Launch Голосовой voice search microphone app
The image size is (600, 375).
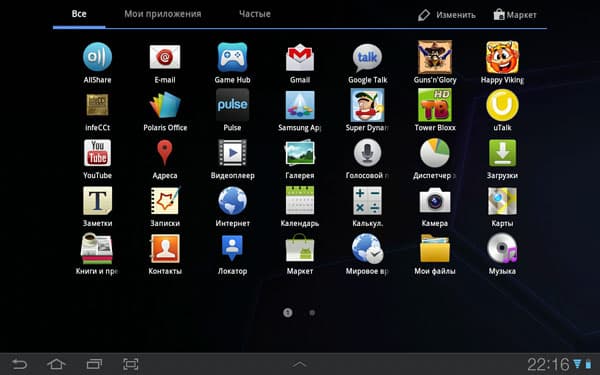pyautogui.click(x=367, y=153)
